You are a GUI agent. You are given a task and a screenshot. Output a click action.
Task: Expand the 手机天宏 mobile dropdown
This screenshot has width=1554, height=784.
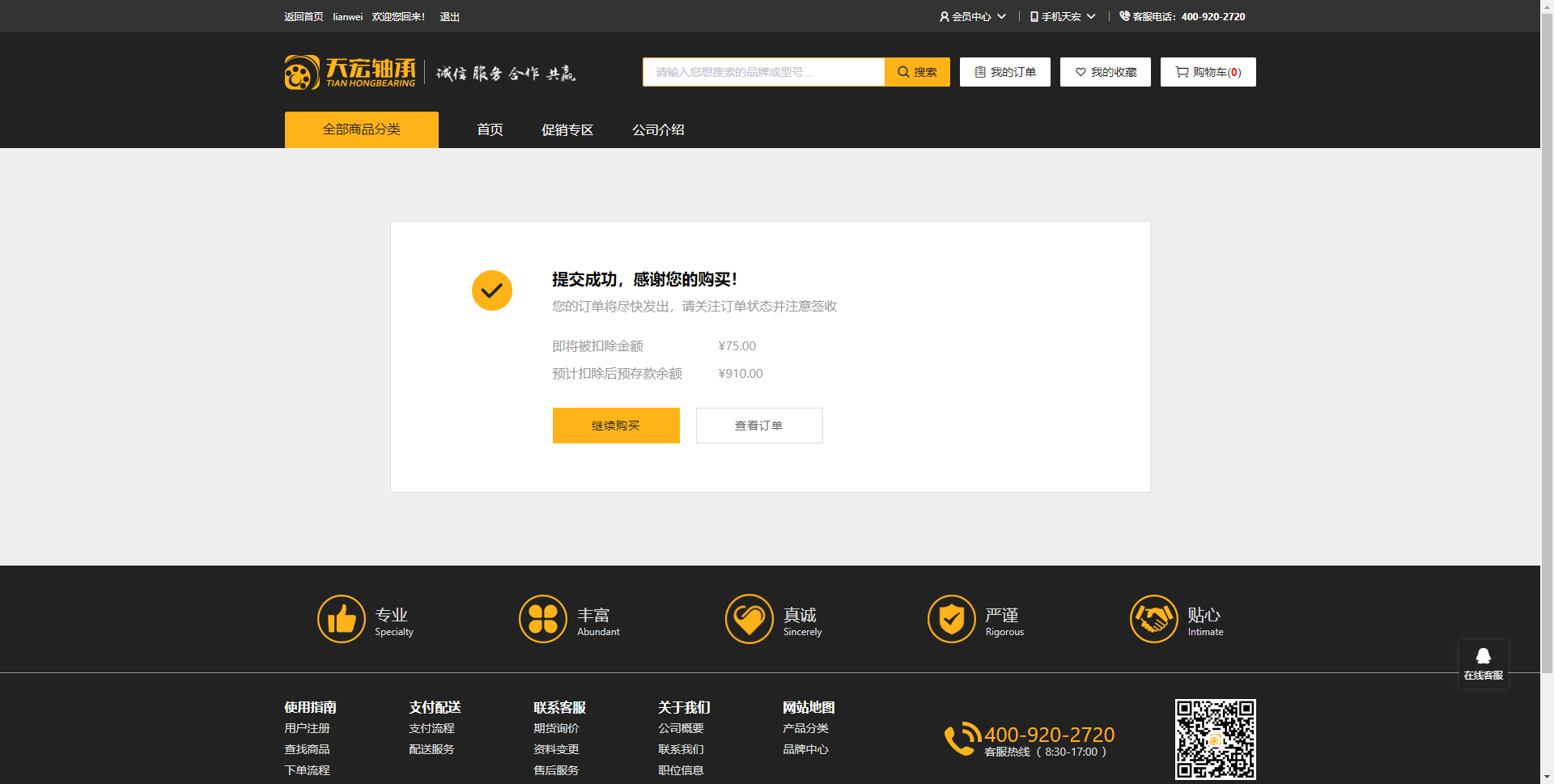1062,16
